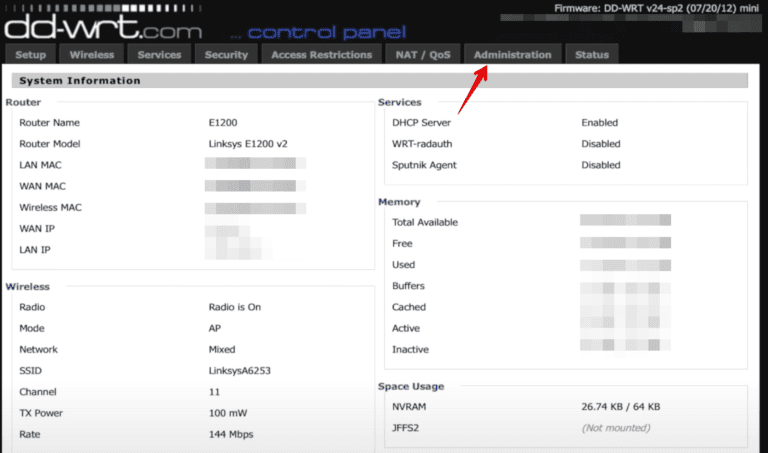
Task: Click the LAN MAC label
Action: (40, 165)
